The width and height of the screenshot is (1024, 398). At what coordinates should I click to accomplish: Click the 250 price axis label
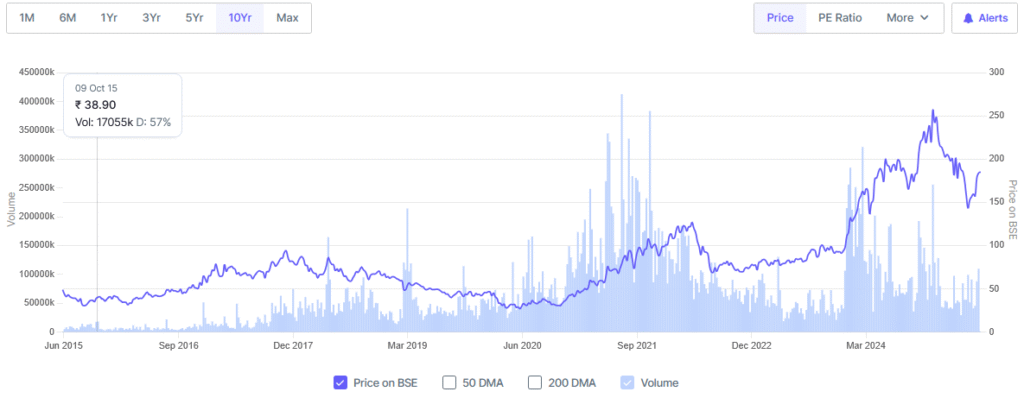point(997,116)
